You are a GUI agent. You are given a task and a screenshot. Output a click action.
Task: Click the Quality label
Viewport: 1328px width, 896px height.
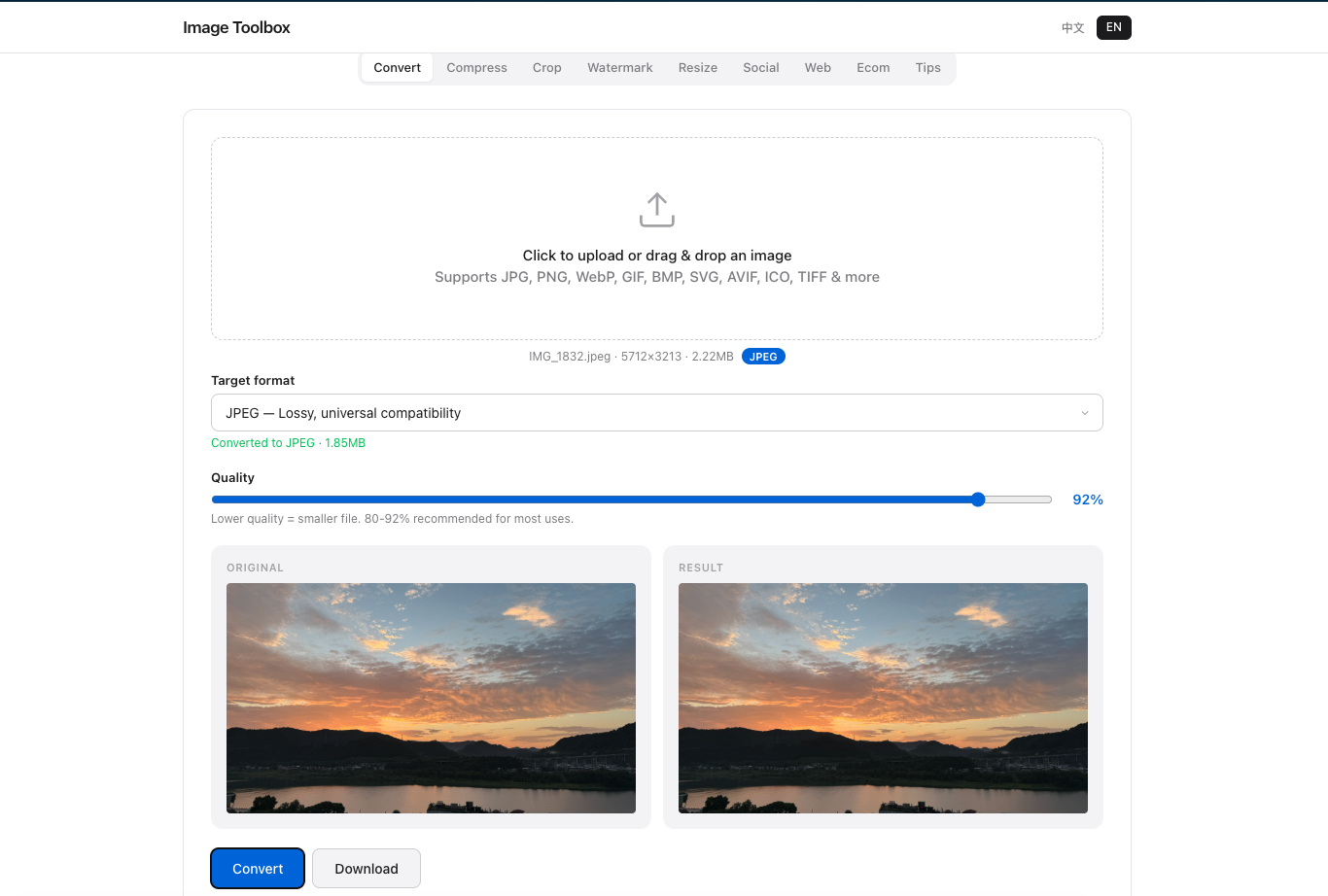coord(232,478)
